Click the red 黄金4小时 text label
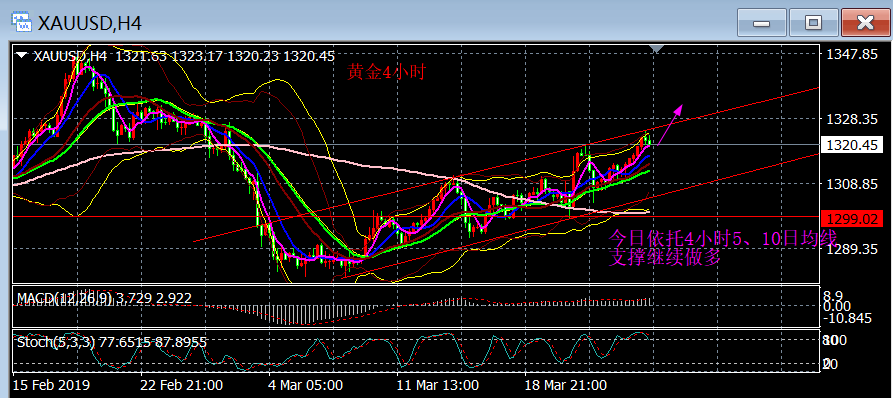The width and height of the screenshot is (893, 398). coord(386,72)
